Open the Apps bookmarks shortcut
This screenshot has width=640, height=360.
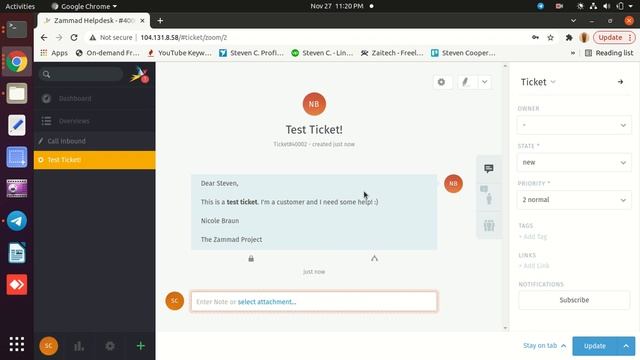54,53
